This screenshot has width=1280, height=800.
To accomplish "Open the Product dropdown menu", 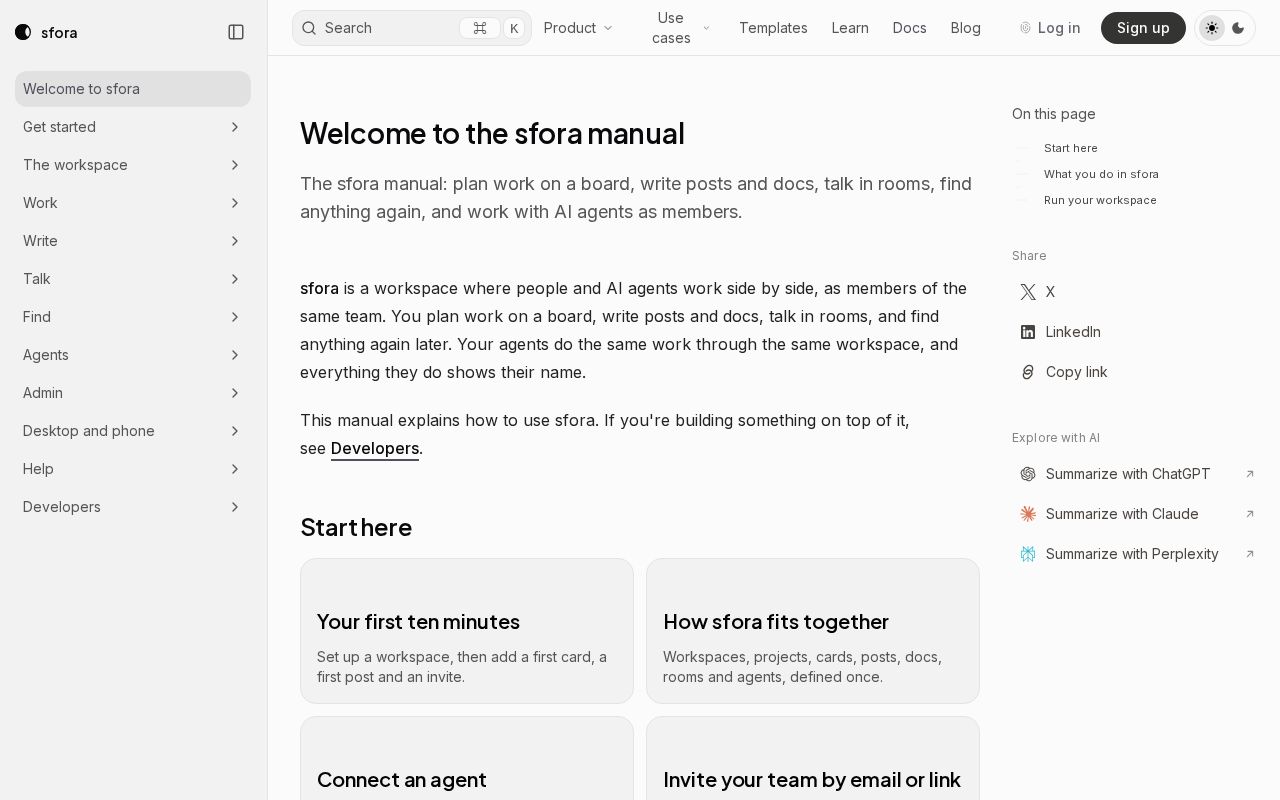I will coord(578,28).
